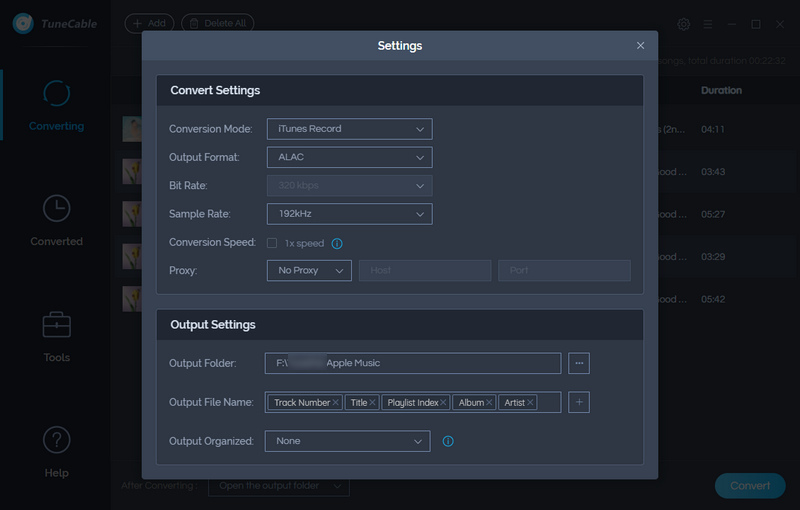Open the Conversion Mode dropdown
This screenshot has height=510, width=800.
pos(349,129)
